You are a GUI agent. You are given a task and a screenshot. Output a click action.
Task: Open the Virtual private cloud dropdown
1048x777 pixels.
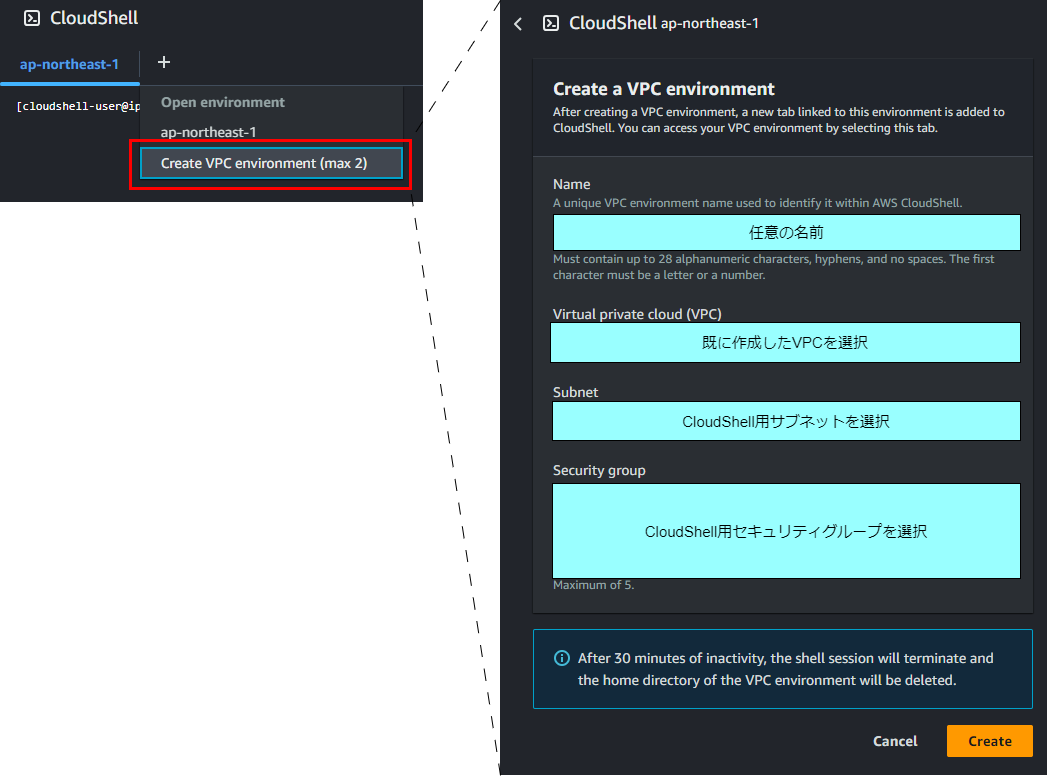tap(786, 342)
